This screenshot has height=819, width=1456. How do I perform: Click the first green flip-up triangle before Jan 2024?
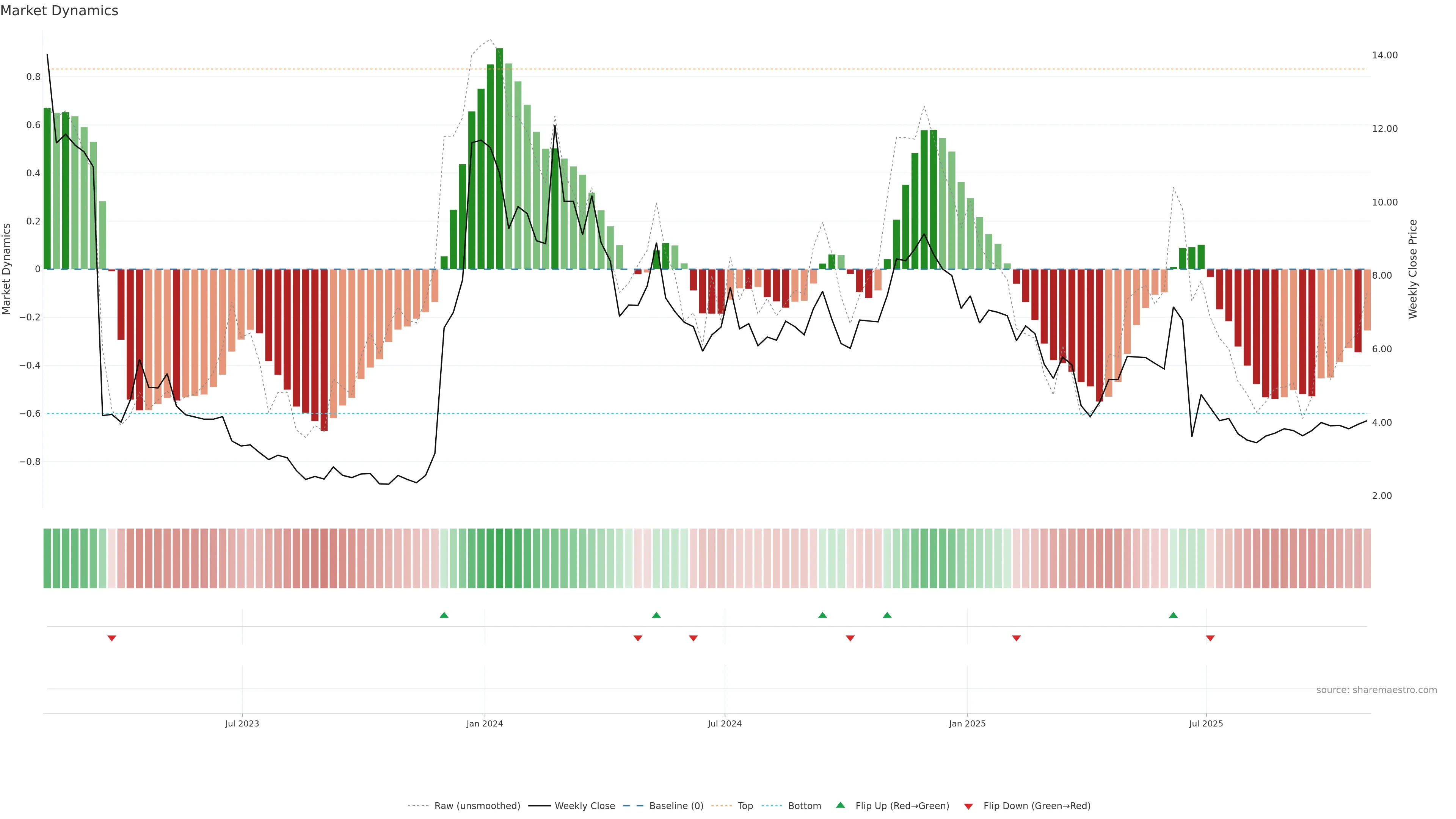tap(444, 615)
